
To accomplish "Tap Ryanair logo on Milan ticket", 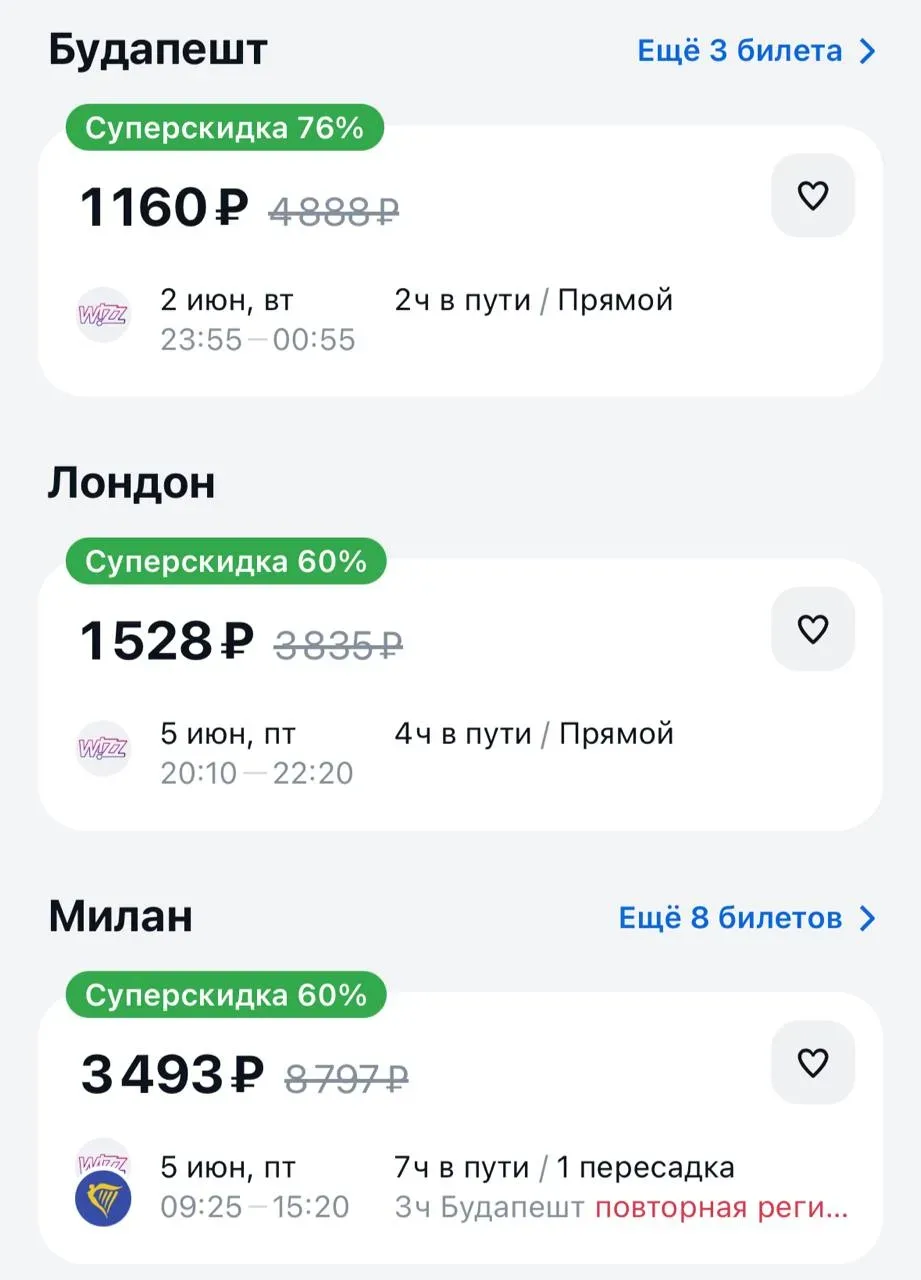I will coord(103,1200).
